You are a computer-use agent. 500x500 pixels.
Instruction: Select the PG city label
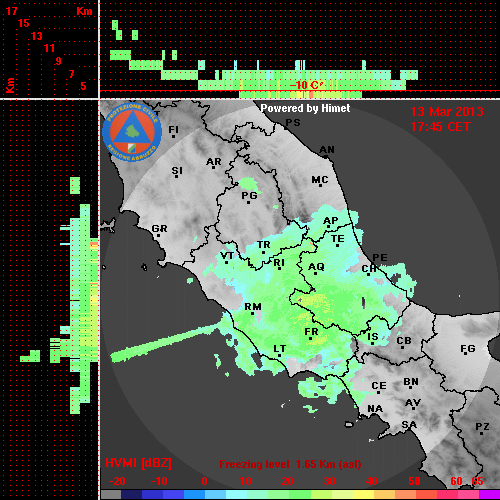click(249, 196)
